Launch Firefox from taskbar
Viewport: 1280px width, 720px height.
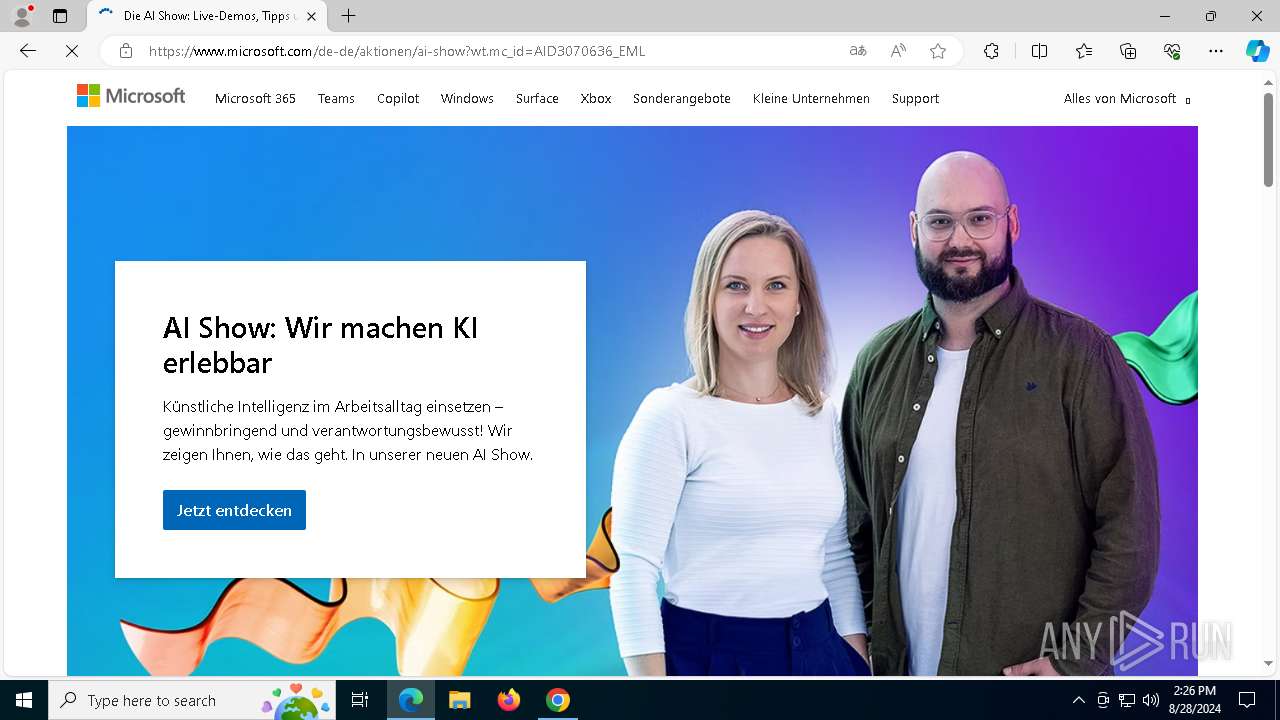[x=509, y=700]
